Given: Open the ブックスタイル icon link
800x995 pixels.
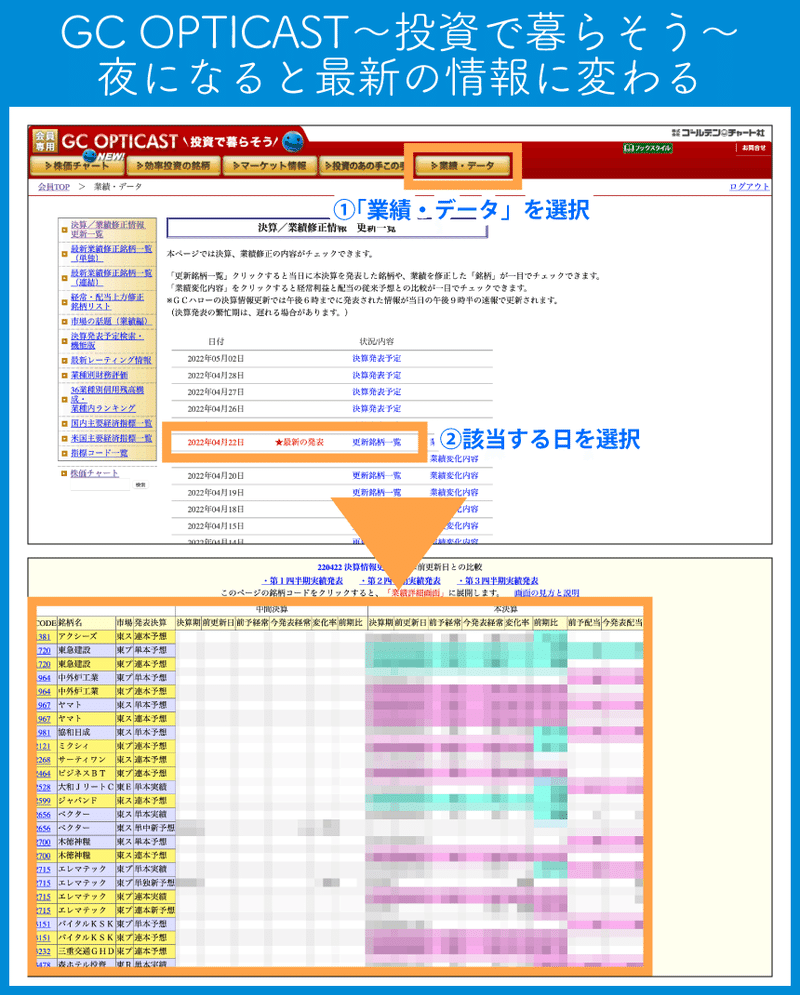Looking at the screenshot, I should click(x=648, y=148).
